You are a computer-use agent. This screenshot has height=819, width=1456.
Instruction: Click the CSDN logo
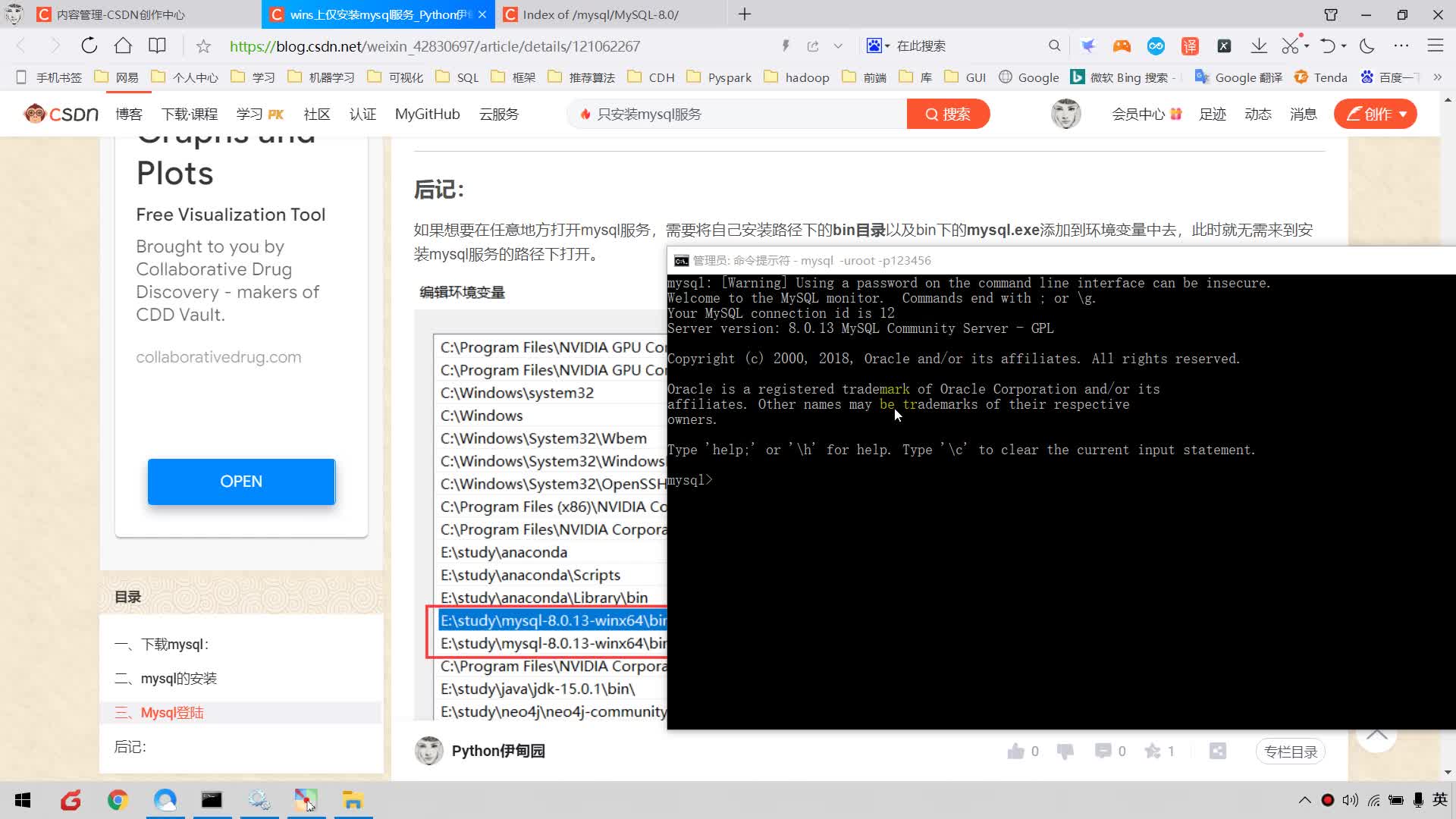tap(61, 114)
